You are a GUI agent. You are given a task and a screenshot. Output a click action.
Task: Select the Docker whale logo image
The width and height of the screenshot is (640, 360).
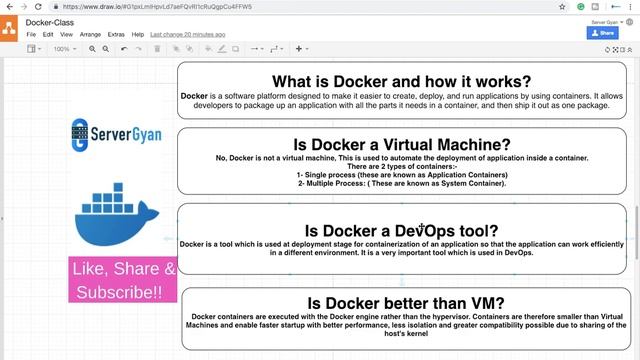click(x=117, y=214)
